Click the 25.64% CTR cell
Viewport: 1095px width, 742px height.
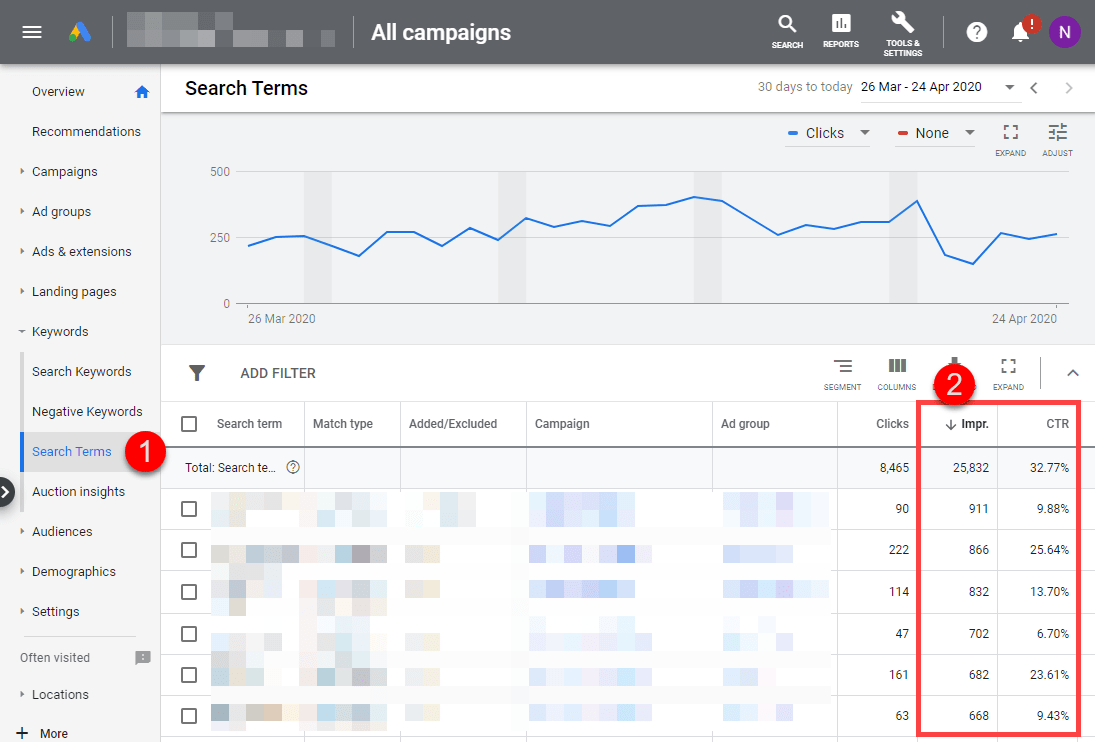click(1049, 550)
